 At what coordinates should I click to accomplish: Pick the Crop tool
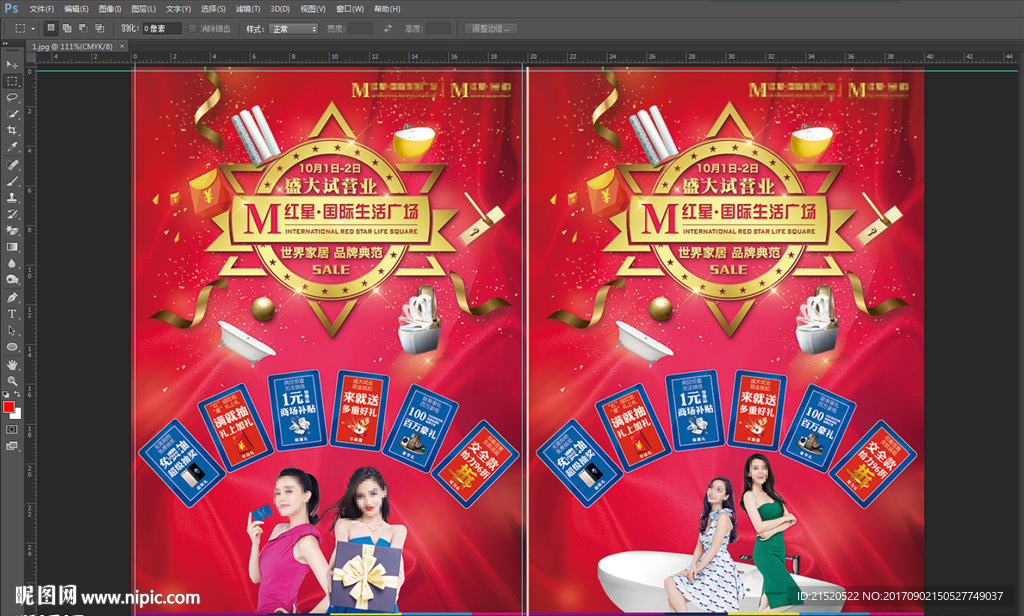point(12,130)
